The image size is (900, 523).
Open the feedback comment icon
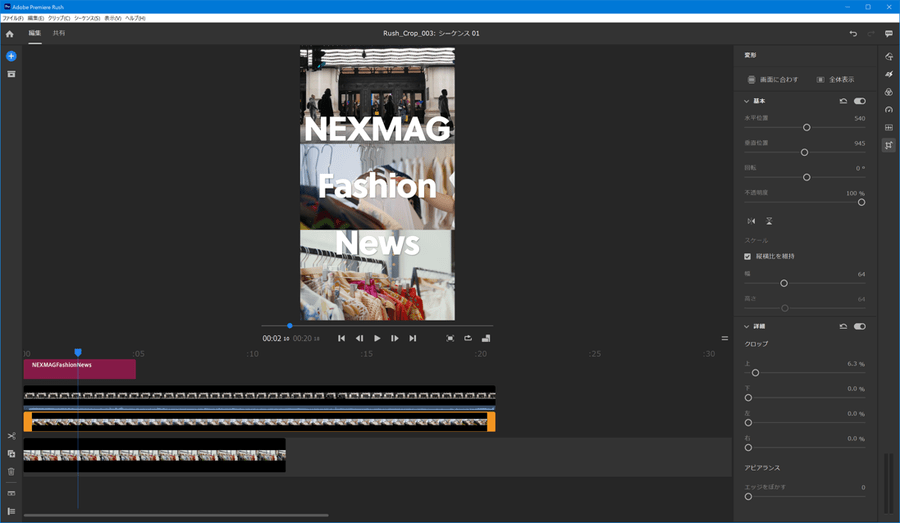pyautogui.click(x=889, y=34)
